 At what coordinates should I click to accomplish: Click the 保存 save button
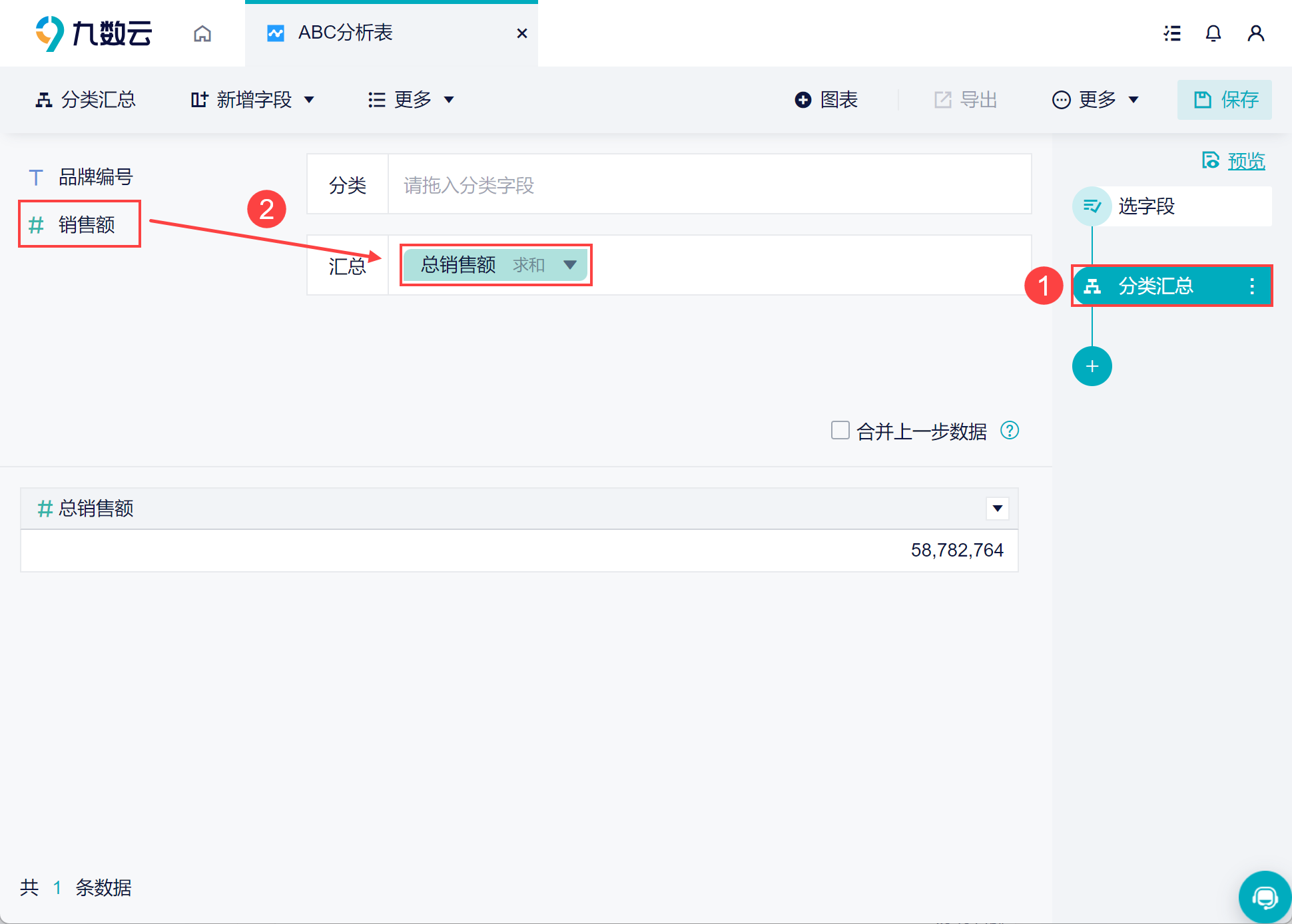[x=1224, y=100]
